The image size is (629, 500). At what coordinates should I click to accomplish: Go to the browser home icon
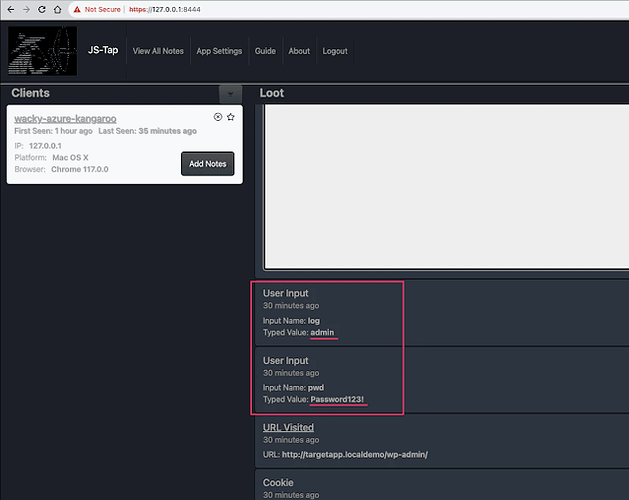[57, 9]
